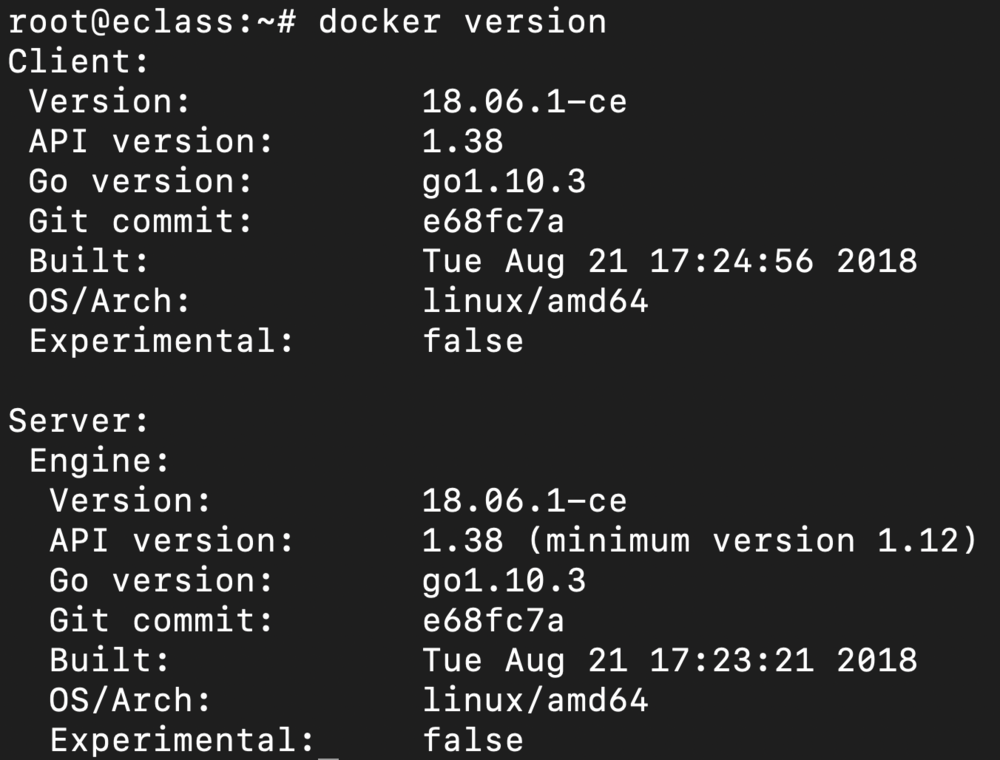
Task: Click the Server Engine version 18.06.1-ce
Action: pos(524,500)
